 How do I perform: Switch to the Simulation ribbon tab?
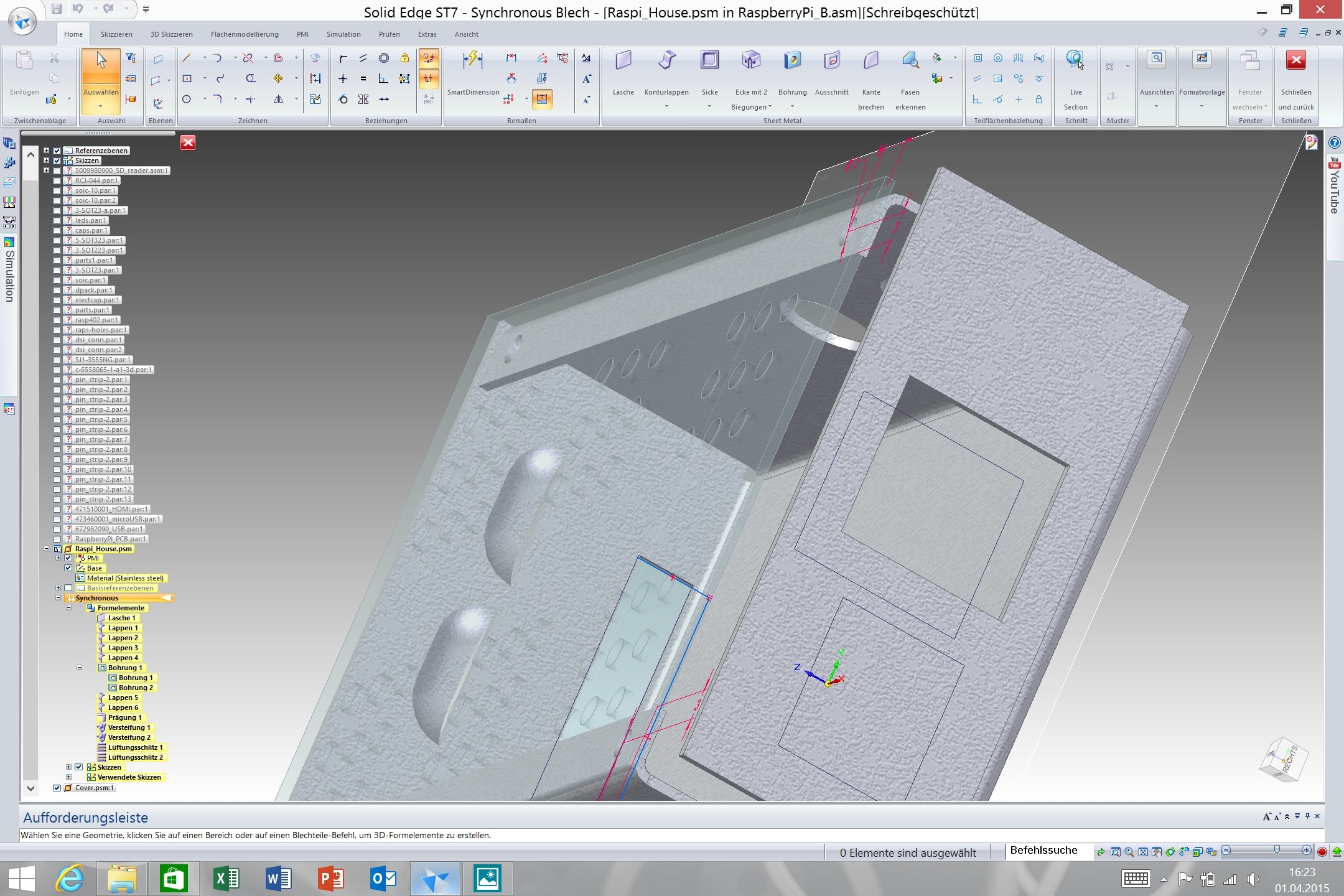click(343, 34)
